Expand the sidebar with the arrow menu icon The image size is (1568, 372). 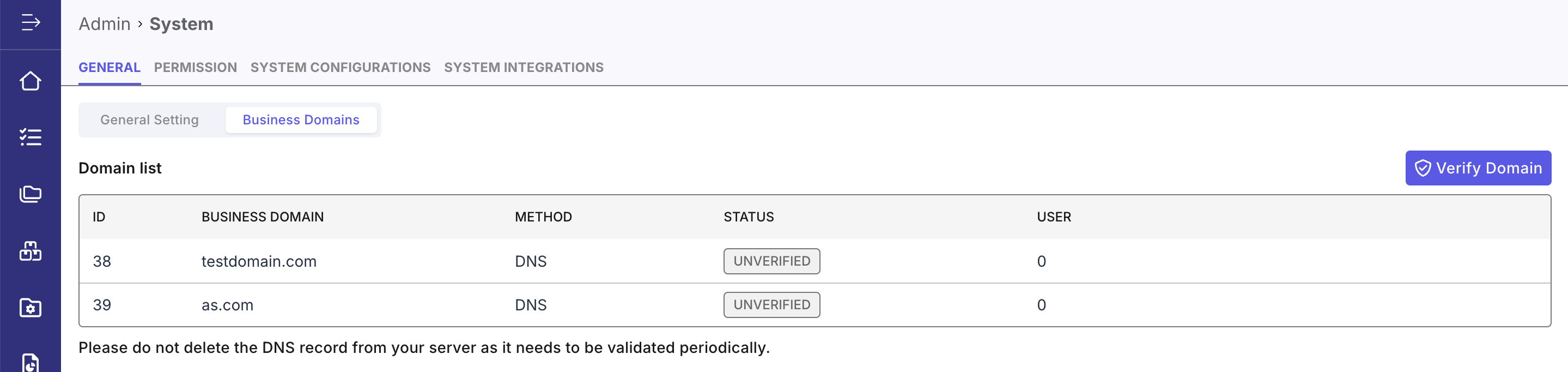[31, 23]
